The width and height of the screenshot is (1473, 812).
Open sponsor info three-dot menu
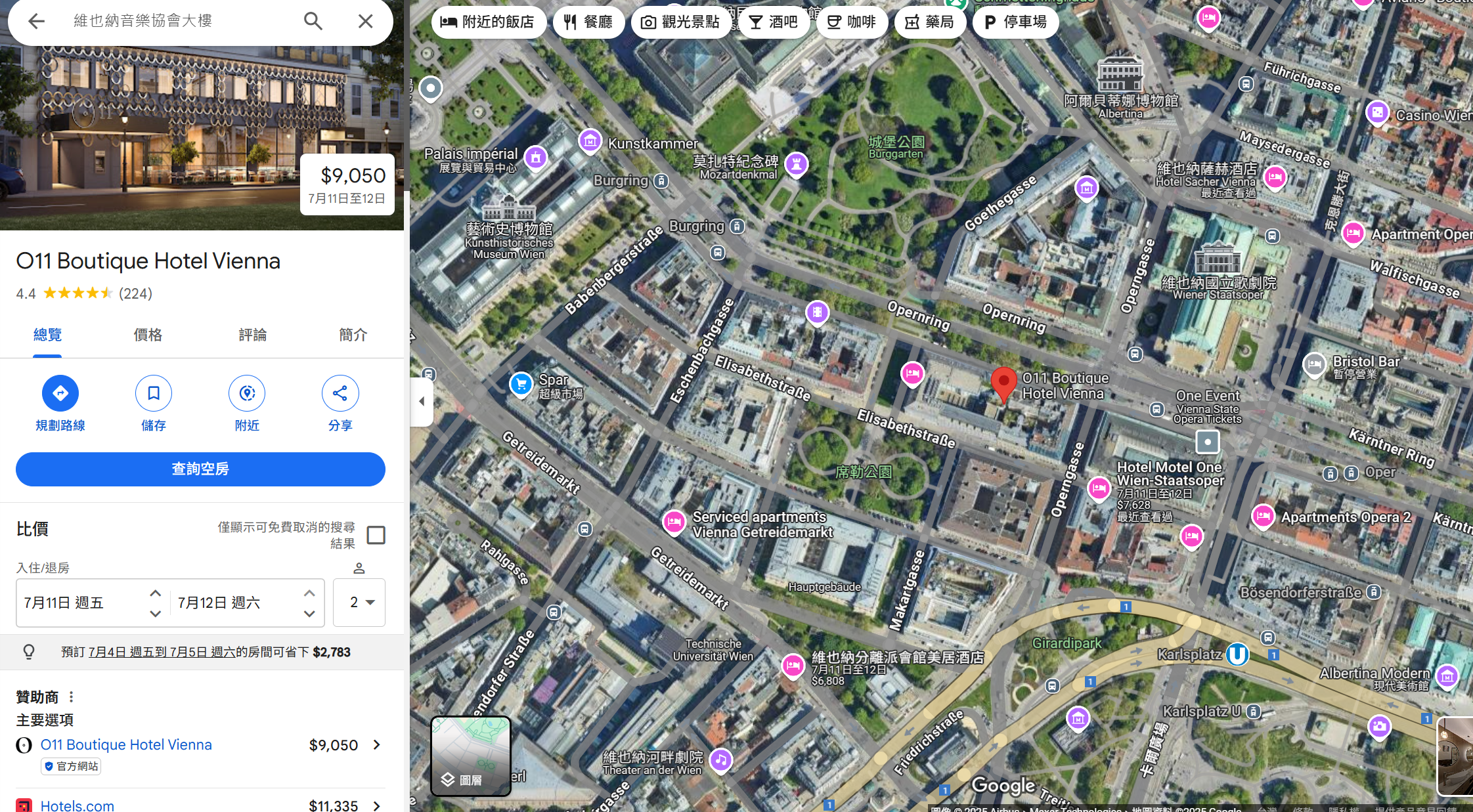(72, 696)
